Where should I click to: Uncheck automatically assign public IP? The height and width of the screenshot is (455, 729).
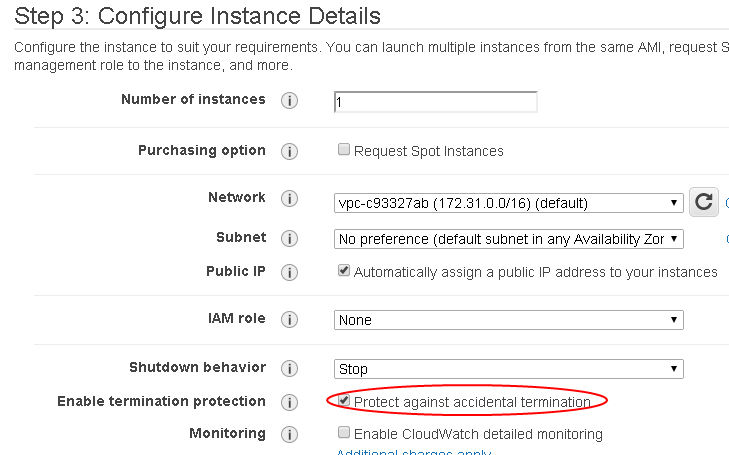point(344,270)
